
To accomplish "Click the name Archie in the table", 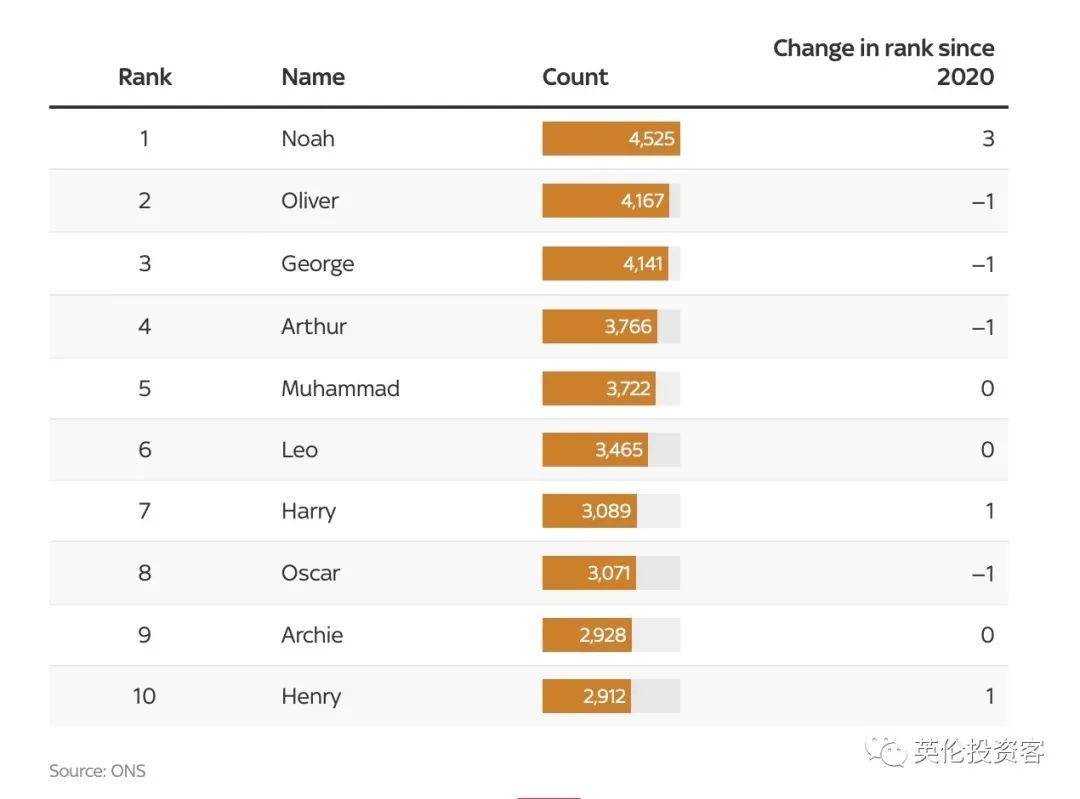I will point(312,635).
